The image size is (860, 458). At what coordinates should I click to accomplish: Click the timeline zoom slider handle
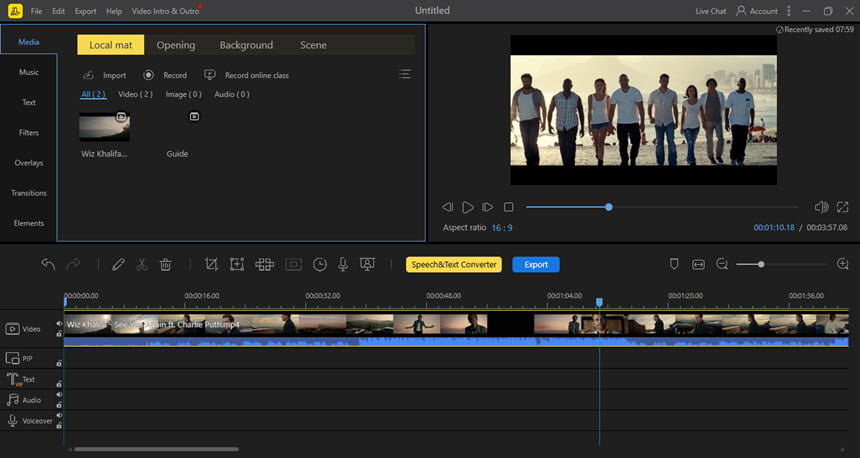click(761, 264)
